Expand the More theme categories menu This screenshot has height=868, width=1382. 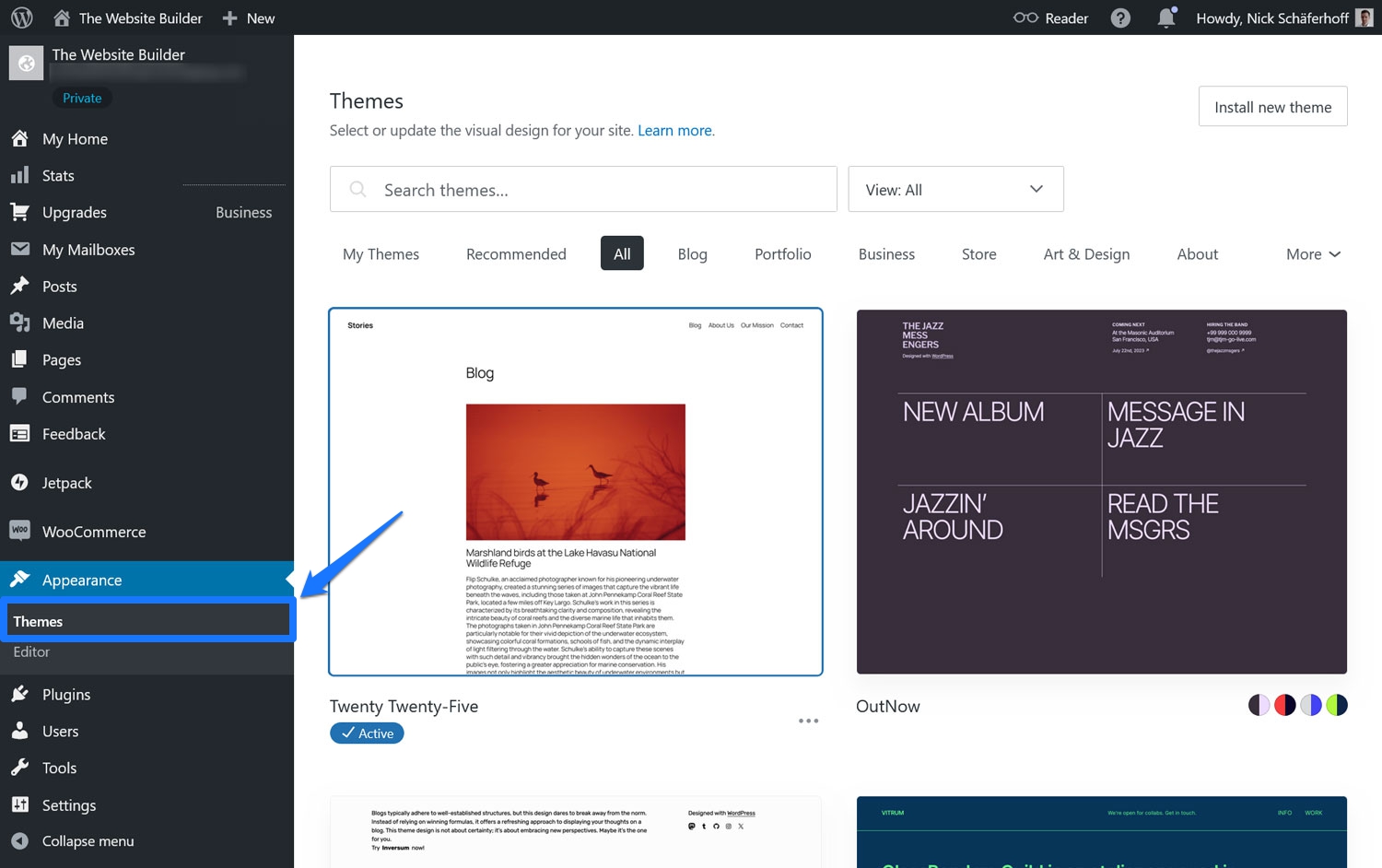(1313, 254)
